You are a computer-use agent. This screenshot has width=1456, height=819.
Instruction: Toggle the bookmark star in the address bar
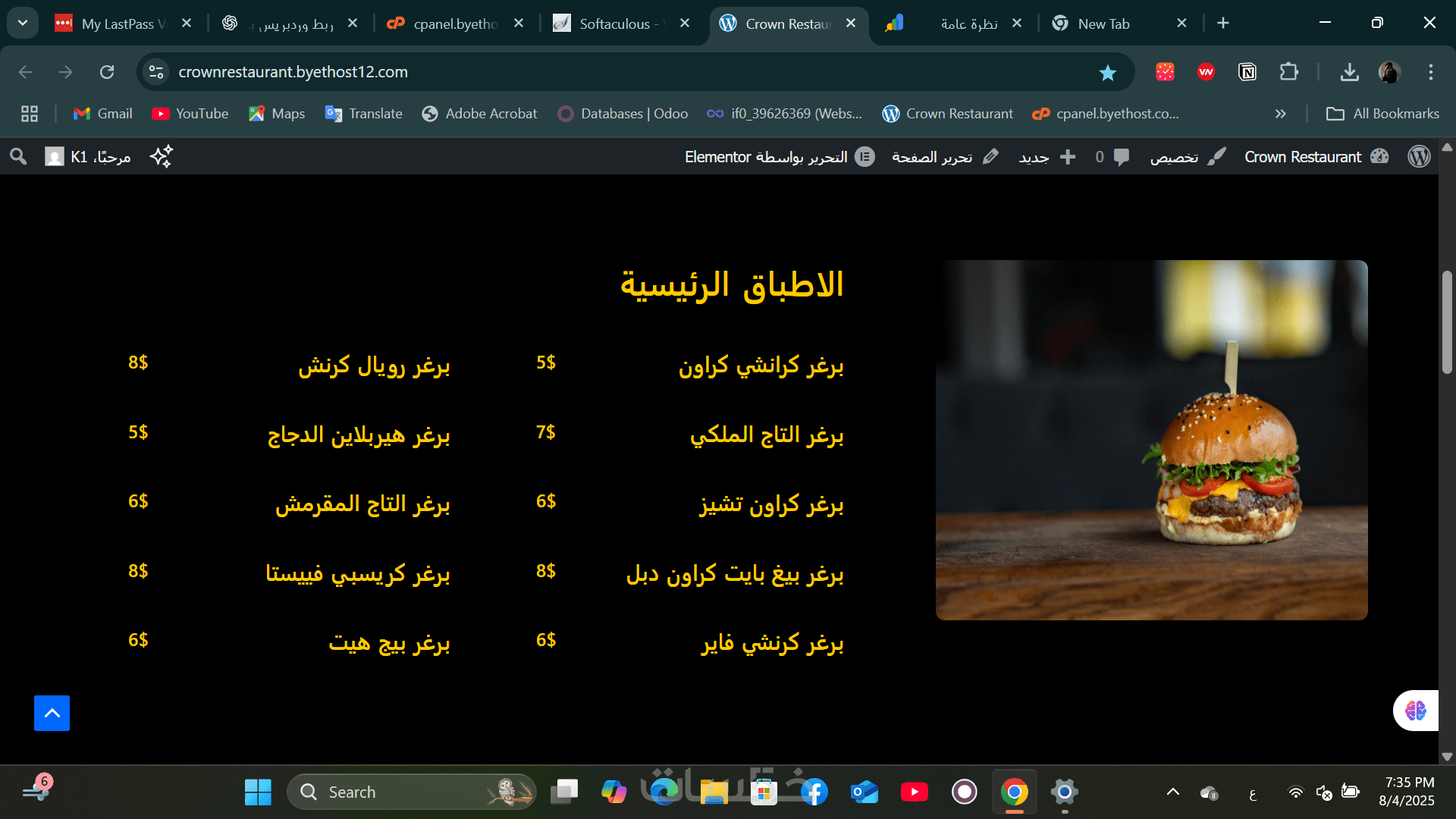click(x=1108, y=72)
